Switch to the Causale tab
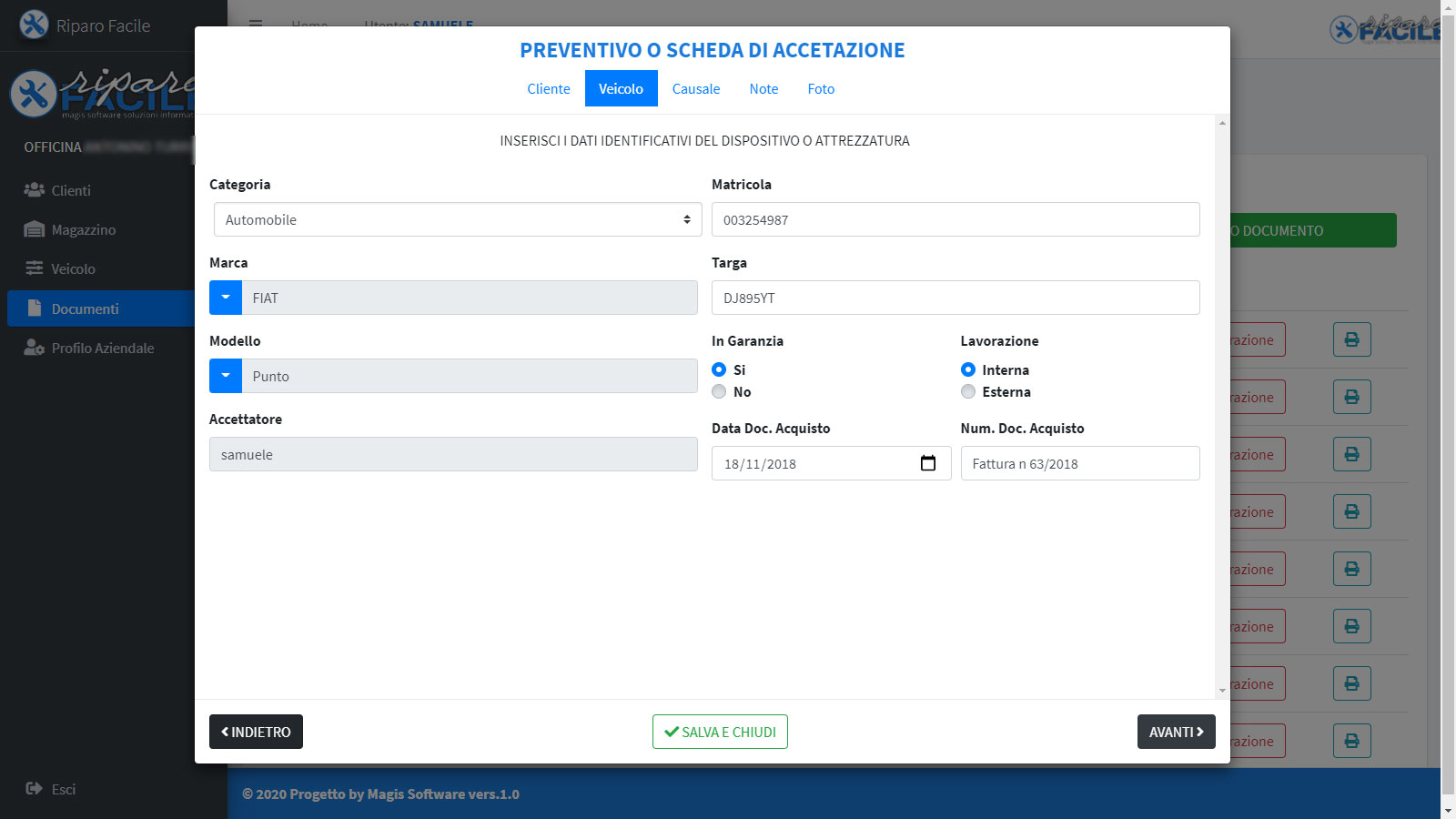The image size is (1456, 819). (696, 88)
